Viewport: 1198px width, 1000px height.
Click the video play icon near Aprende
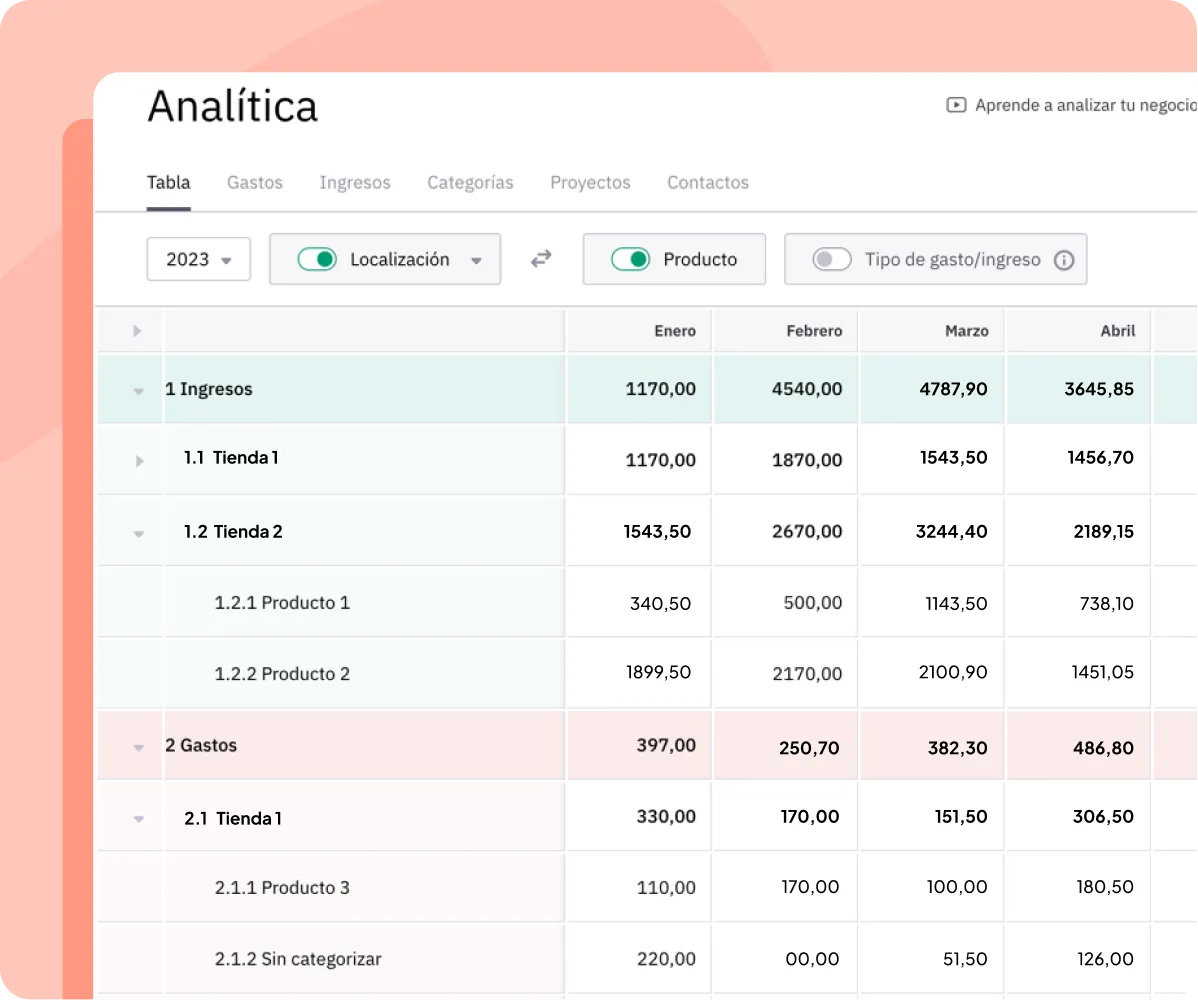coord(956,105)
